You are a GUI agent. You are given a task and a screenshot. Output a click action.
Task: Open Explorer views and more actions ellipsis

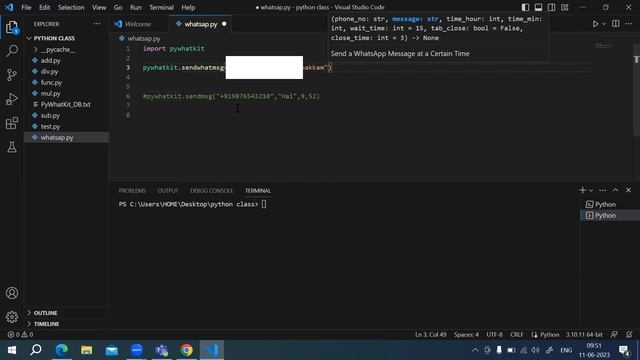97,24
